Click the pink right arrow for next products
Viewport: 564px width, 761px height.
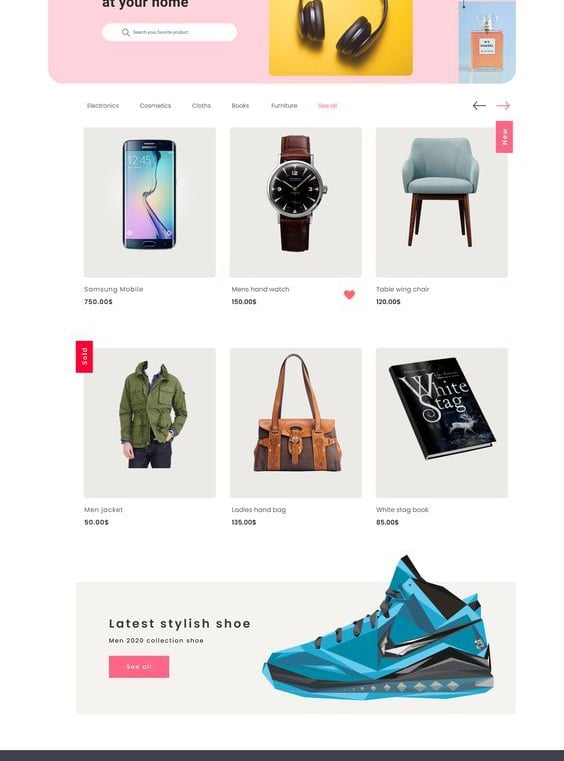(x=503, y=105)
